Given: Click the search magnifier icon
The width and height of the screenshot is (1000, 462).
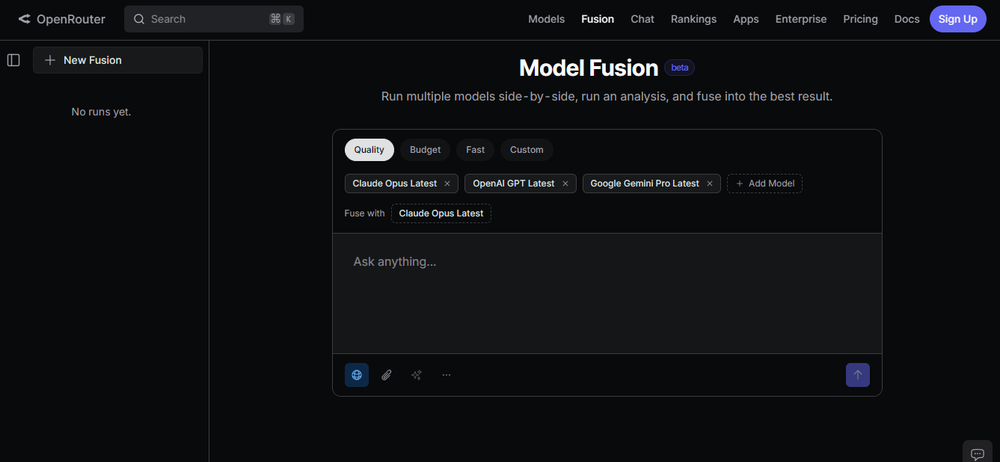Looking at the screenshot, I should point(139,19).
